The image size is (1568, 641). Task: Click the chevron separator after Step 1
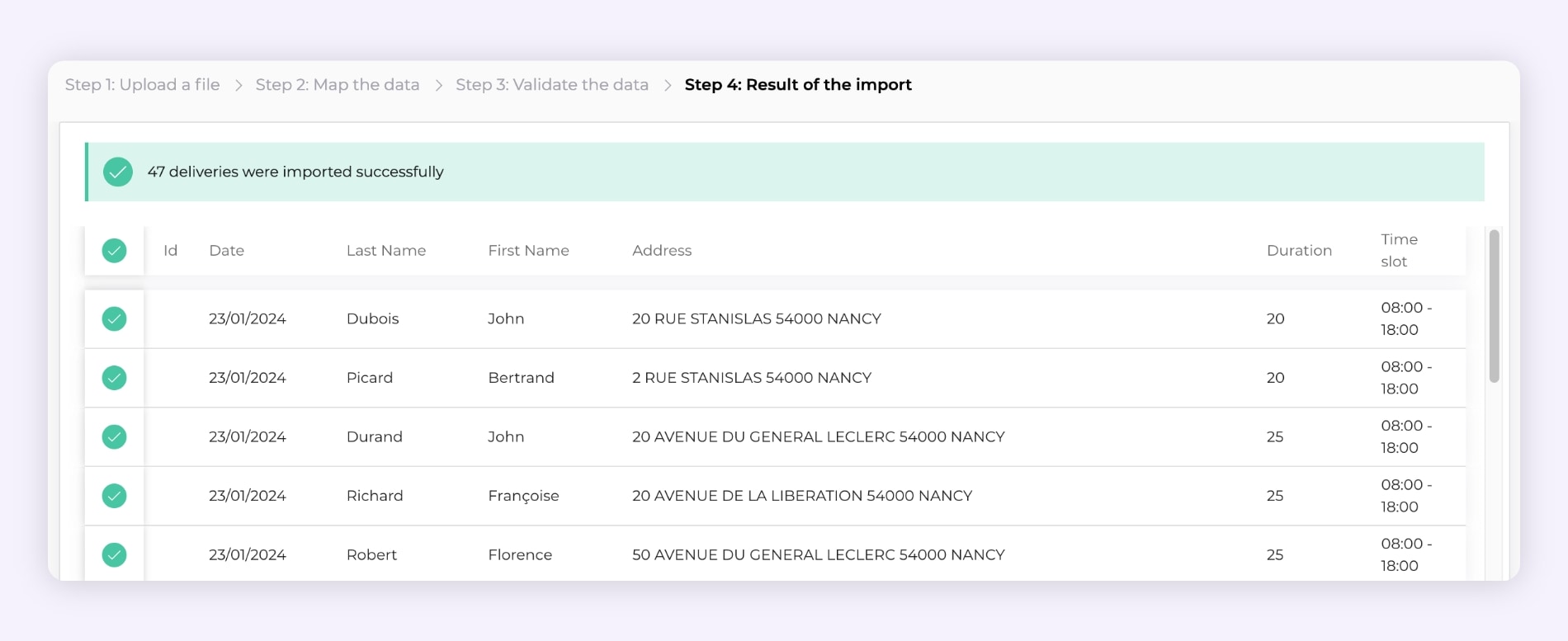click(238, 85)
